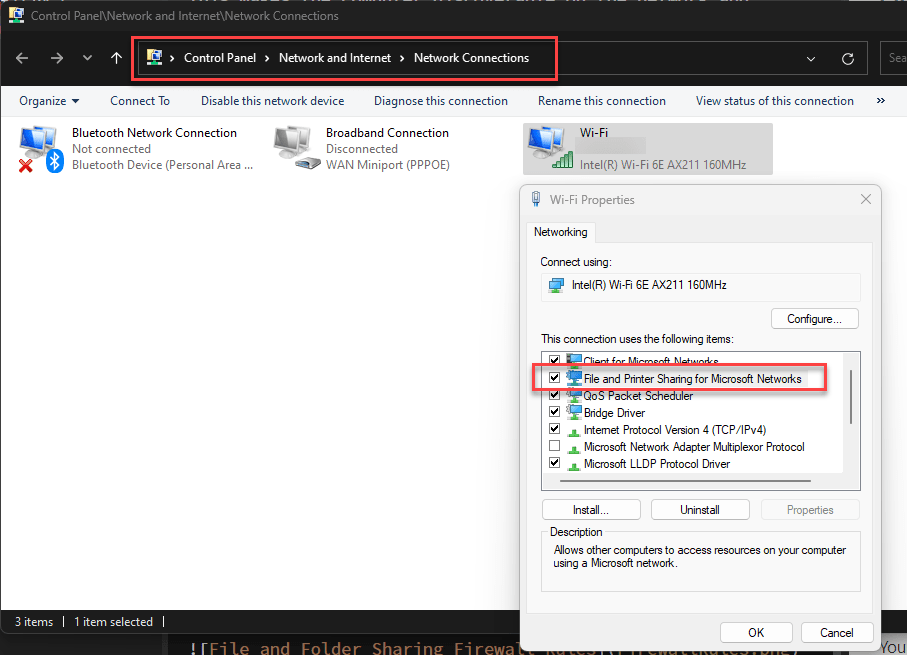Refresh the Network Connections view
907x655 pixels.
tap(848, 58)
